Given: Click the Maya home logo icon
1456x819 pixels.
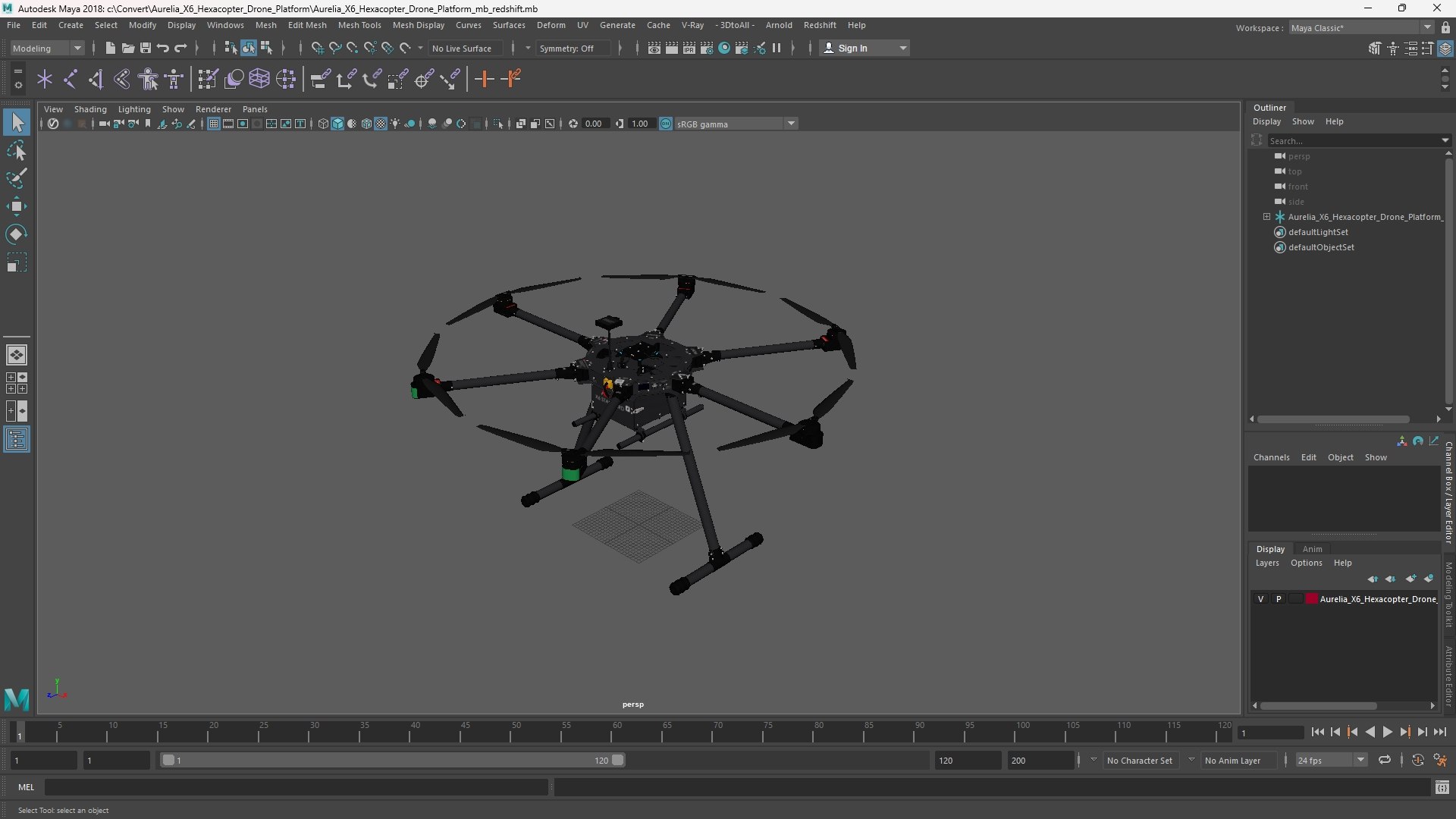Looking at the screenshot, I should pyautogui.click(x=17, y=698).
